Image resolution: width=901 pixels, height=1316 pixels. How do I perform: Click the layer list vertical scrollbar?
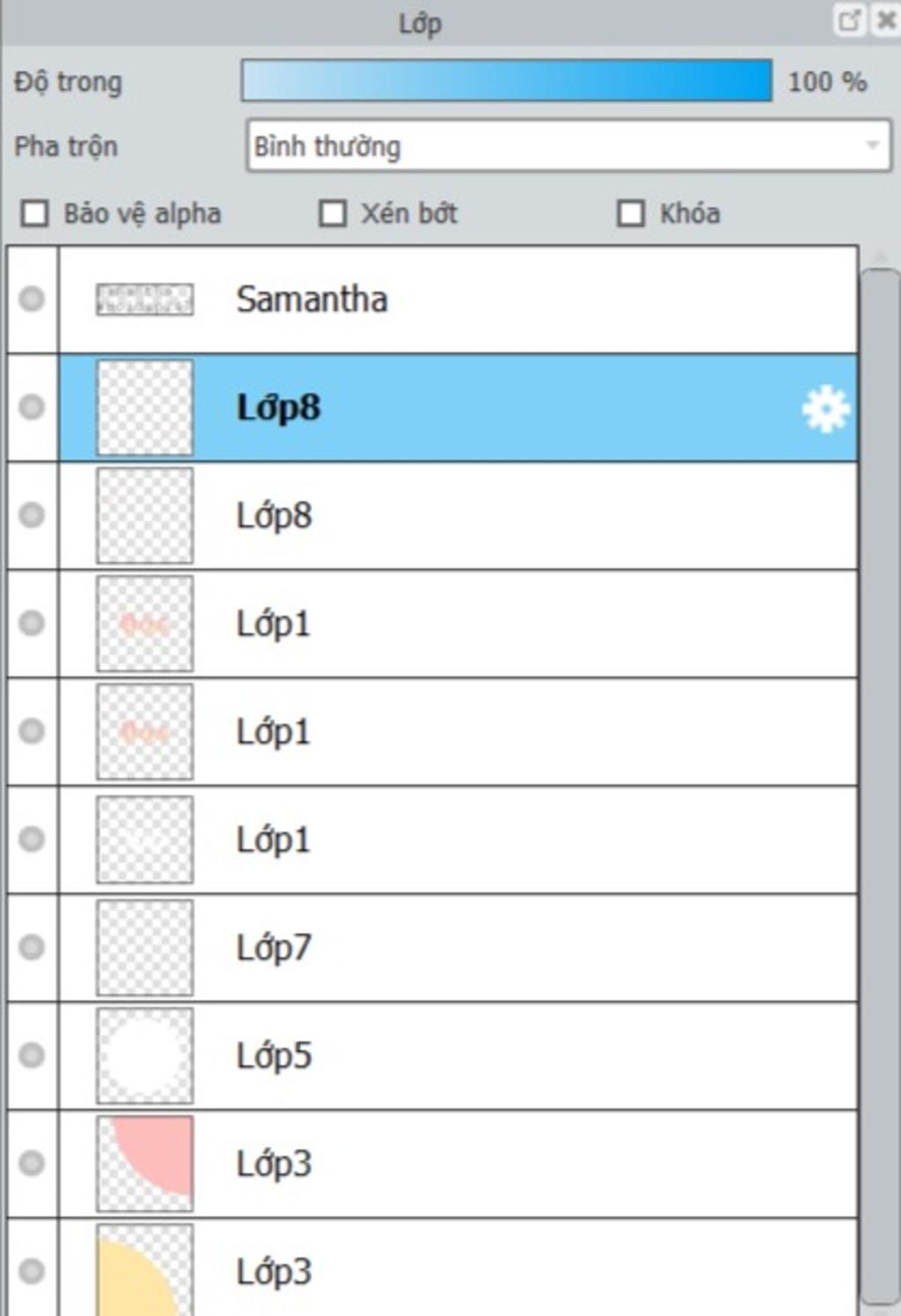click(880, 788)
